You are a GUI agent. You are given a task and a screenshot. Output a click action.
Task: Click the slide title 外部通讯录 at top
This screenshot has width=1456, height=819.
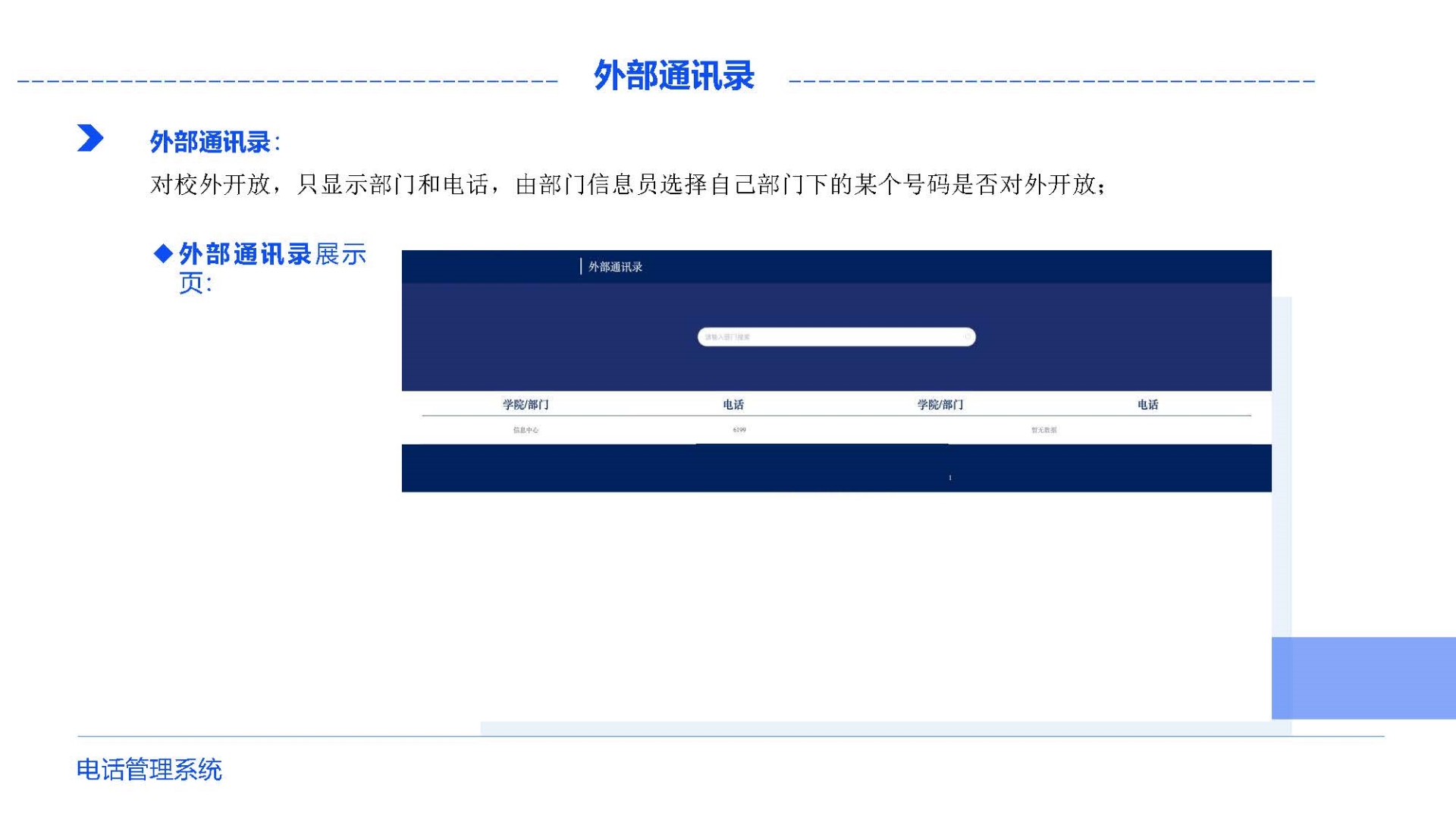pos(673,76)
